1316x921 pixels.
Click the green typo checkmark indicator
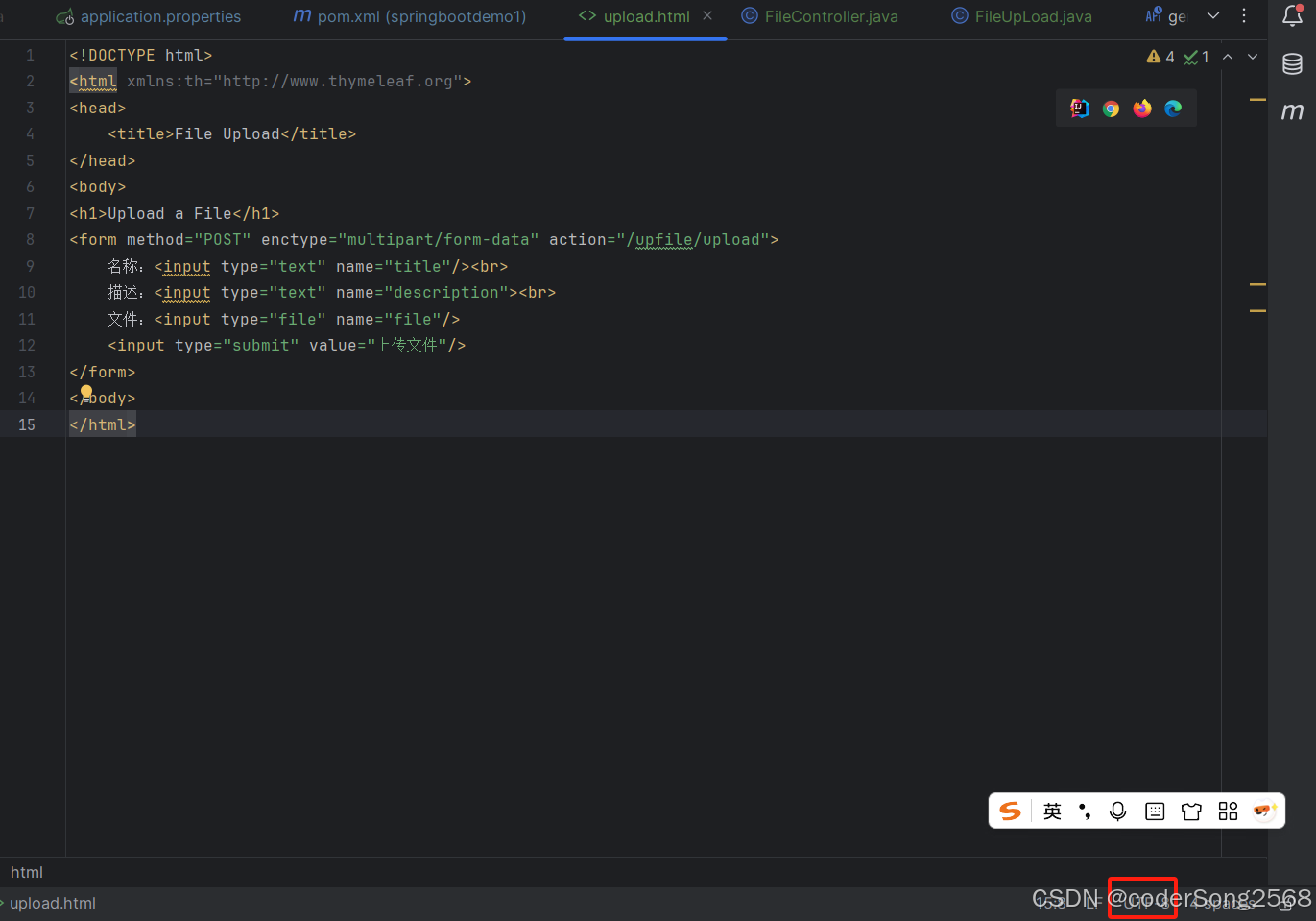tap(1196, 57)
